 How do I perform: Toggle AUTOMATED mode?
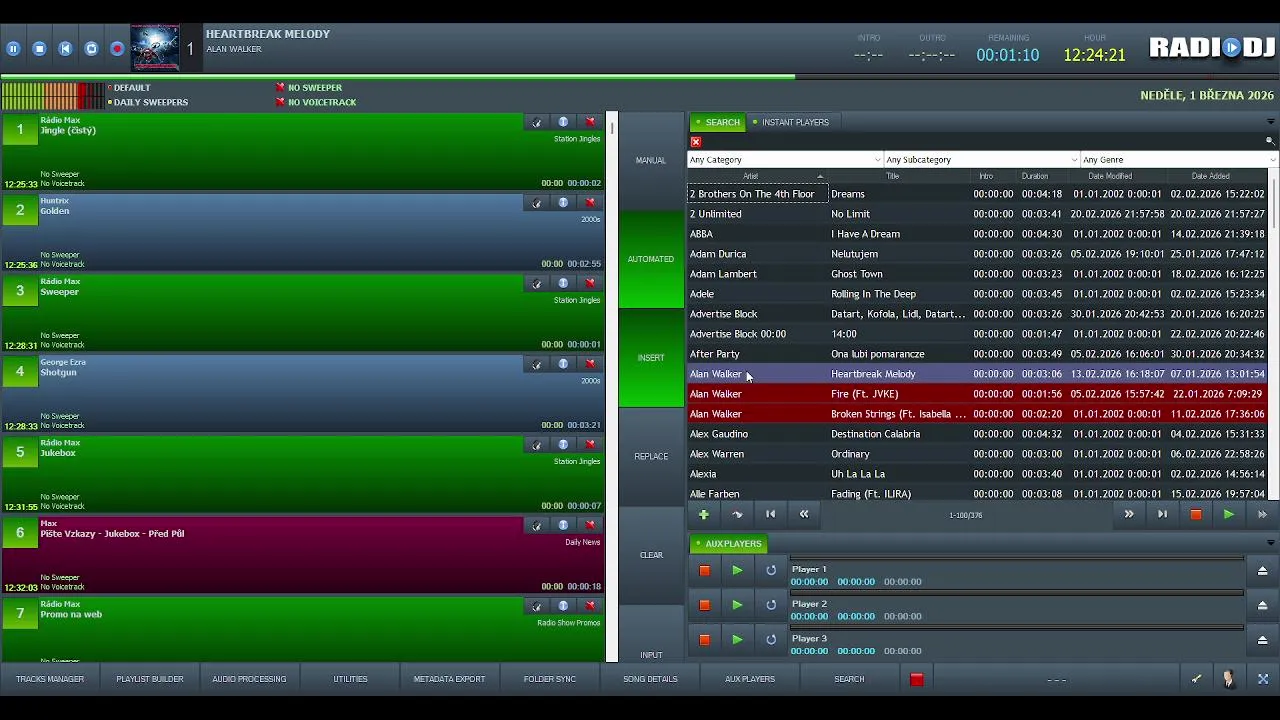tap(651, 259)
